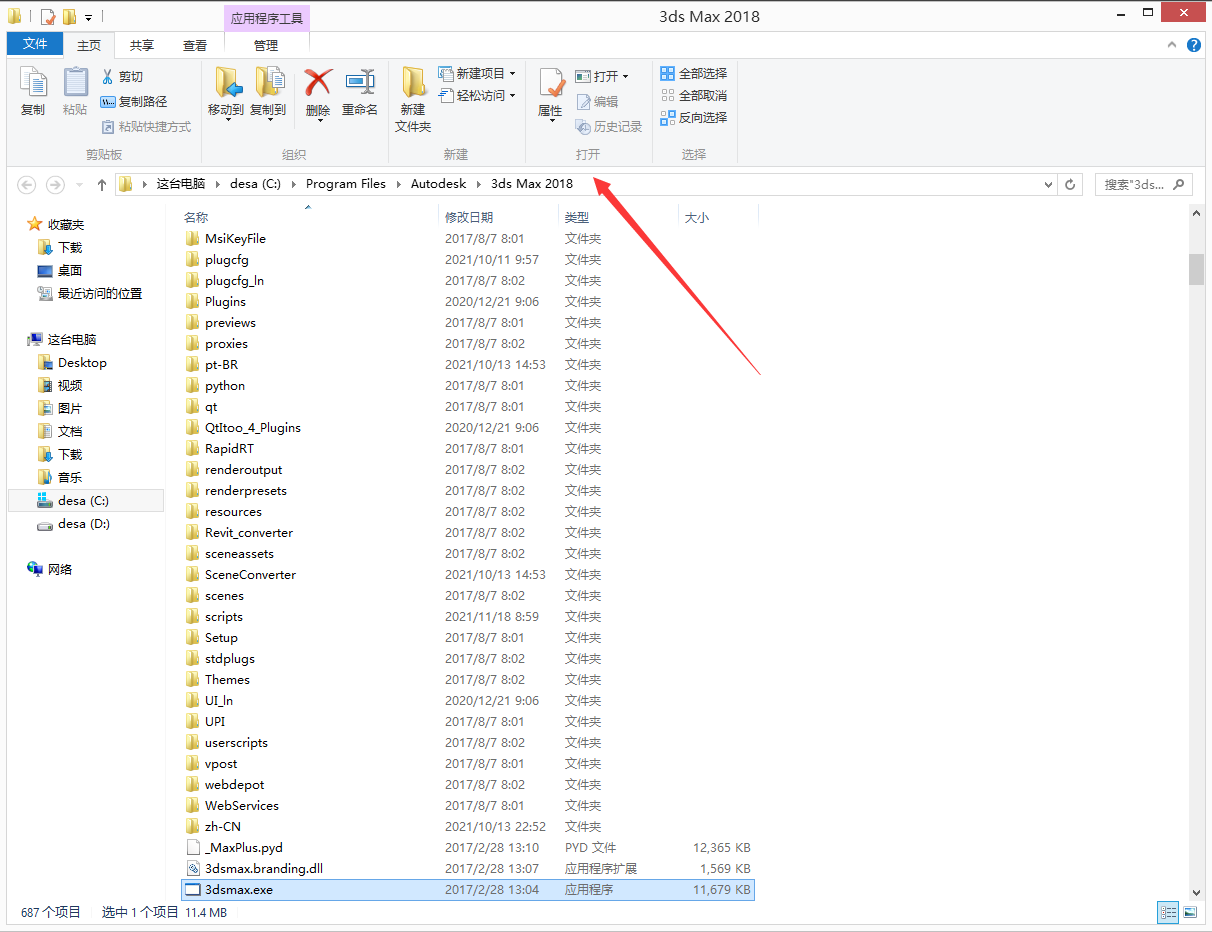The width and height of the screenshot is (1212, 932).
Task: Click 反向选择 invert selection
Action: 693,118
